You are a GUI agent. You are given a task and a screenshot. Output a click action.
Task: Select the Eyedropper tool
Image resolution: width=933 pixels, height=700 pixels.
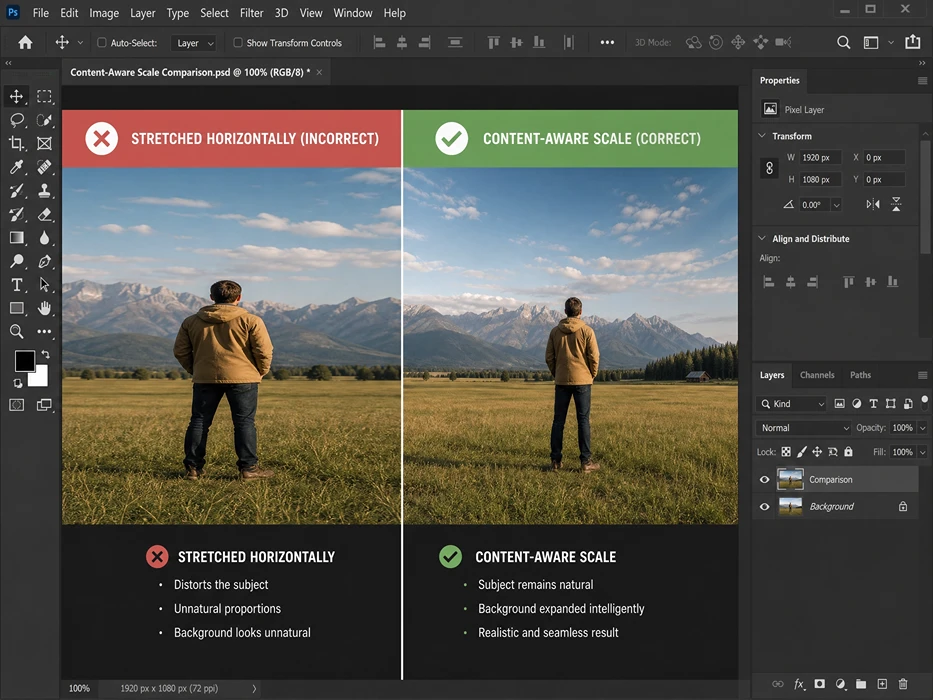click(x=17, y=167)
